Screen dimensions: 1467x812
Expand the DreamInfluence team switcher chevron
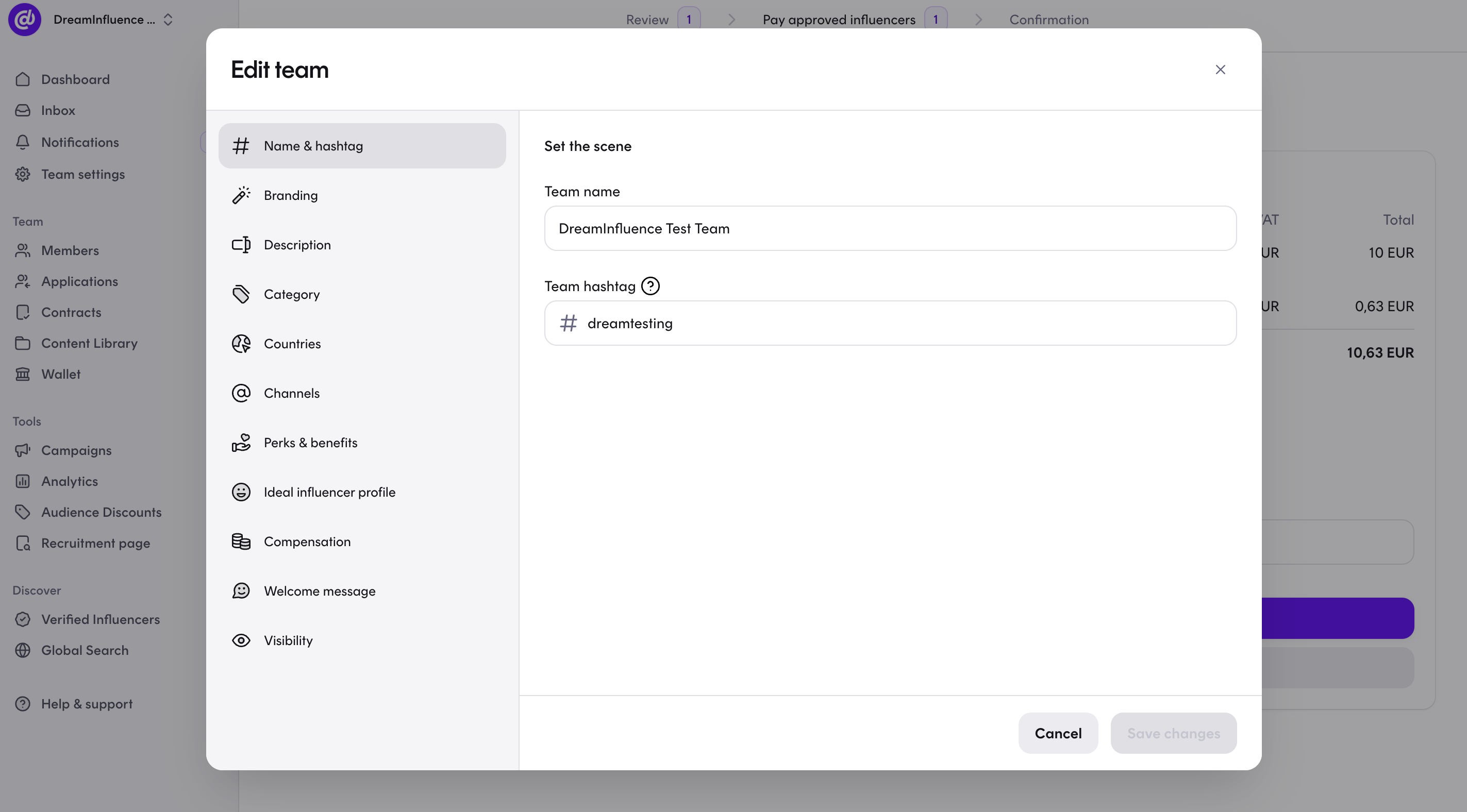tap(168, 20)
